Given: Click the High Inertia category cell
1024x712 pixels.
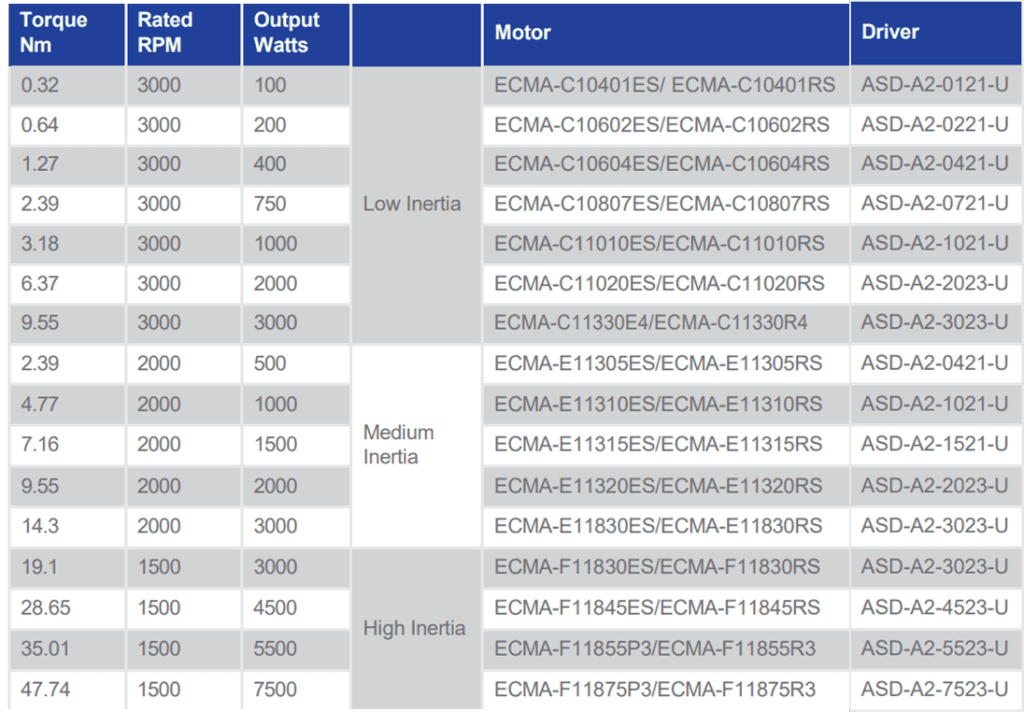Looking at the screenshot, I should (x=414, y=628).
